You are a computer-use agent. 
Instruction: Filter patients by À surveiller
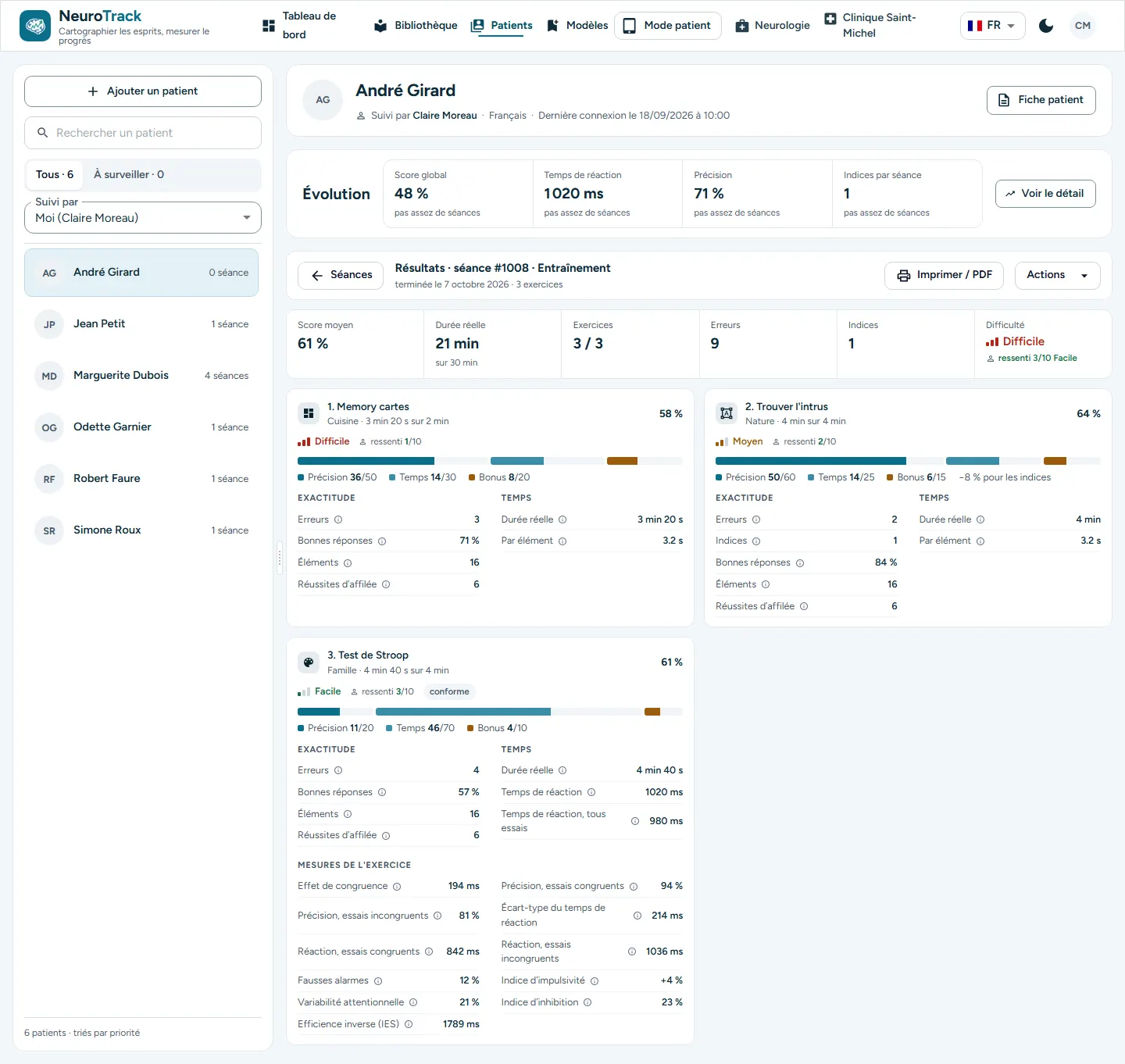click(129, 175)
